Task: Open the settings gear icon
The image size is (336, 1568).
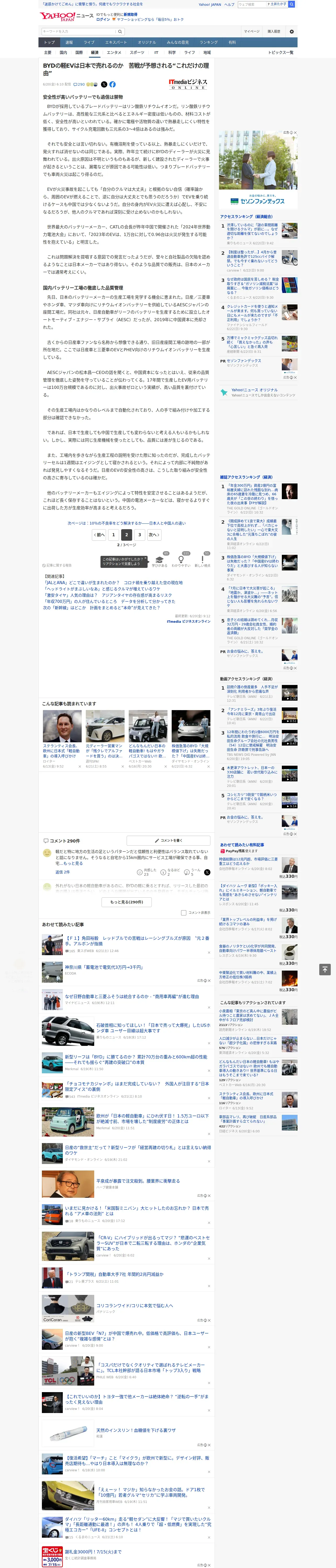Action: (x=292, y=31)
